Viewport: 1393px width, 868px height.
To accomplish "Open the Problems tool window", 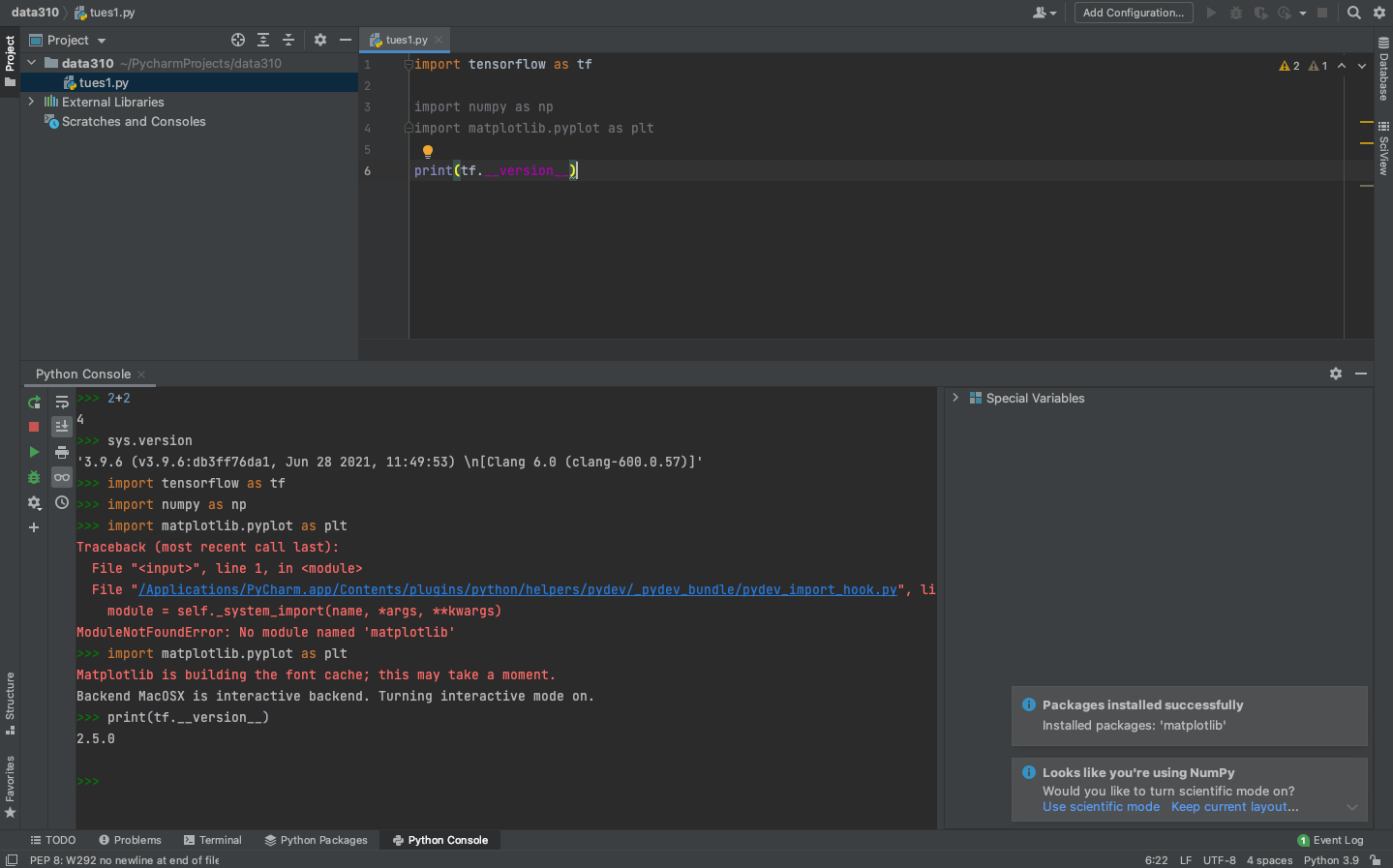I will pos(130,840).
